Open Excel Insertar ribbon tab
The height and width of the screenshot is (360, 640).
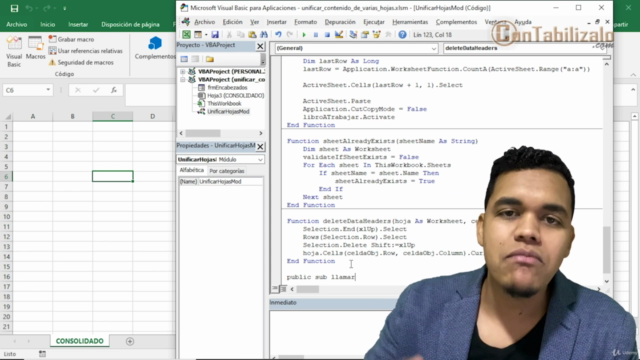78,24
